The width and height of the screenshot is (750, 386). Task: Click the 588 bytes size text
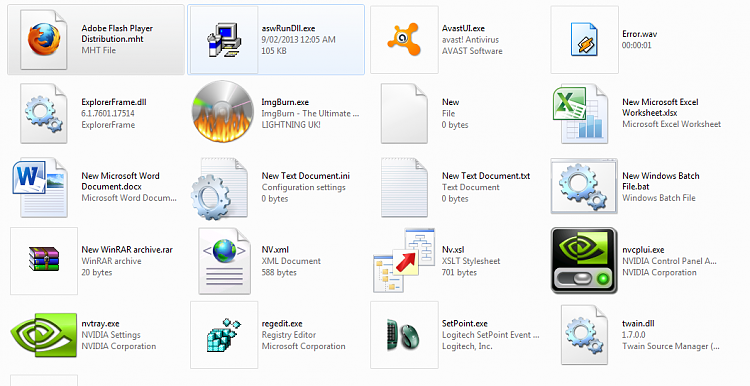[x=279, y=272]
